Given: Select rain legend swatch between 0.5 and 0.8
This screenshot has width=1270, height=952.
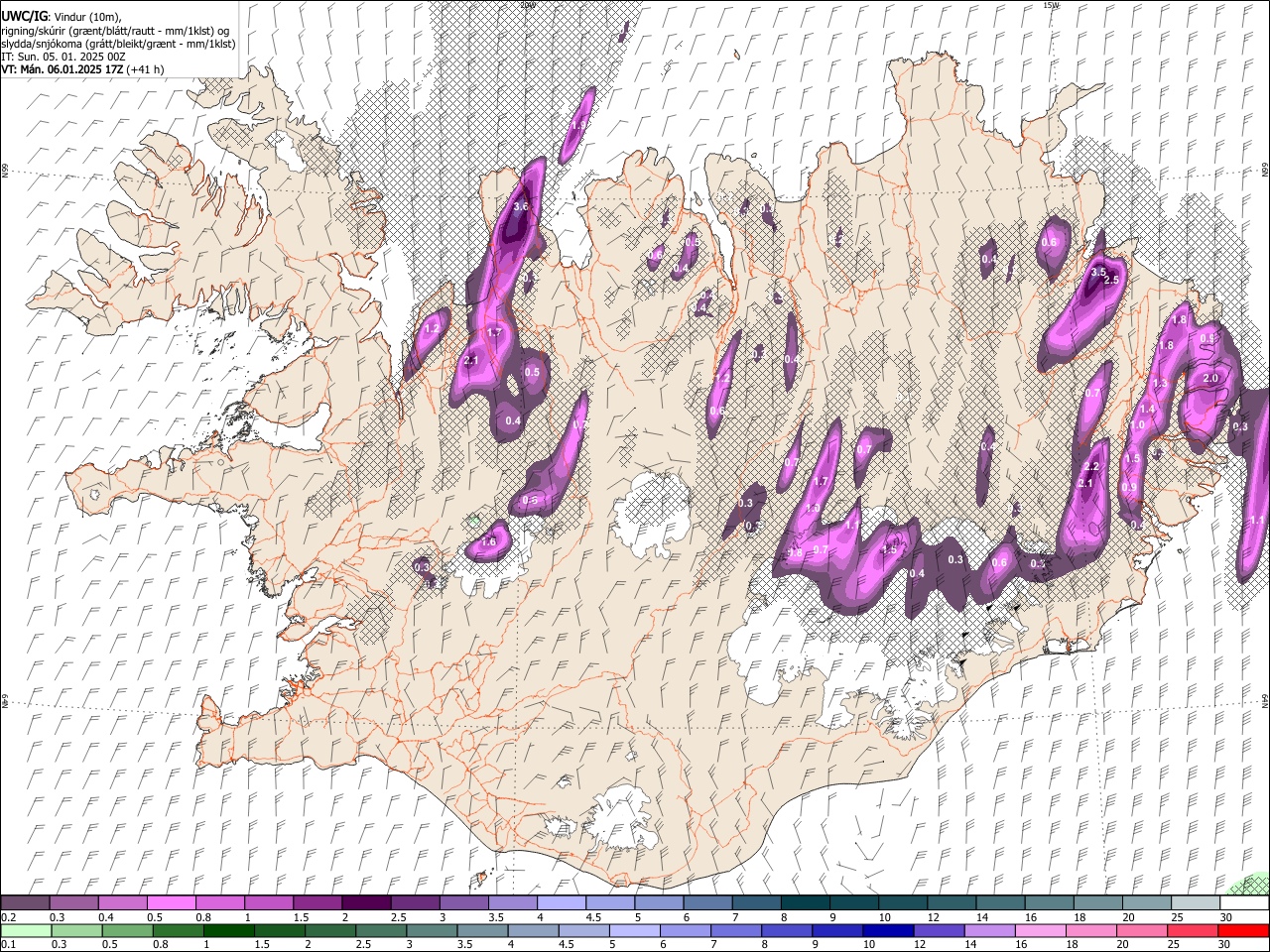Looking at the screenshot, I should click(126, 930).
